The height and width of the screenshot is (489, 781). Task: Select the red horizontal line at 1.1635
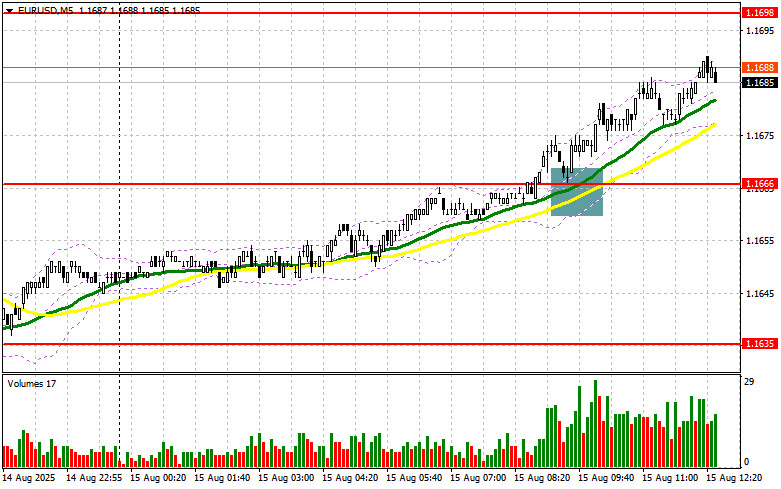372,344
